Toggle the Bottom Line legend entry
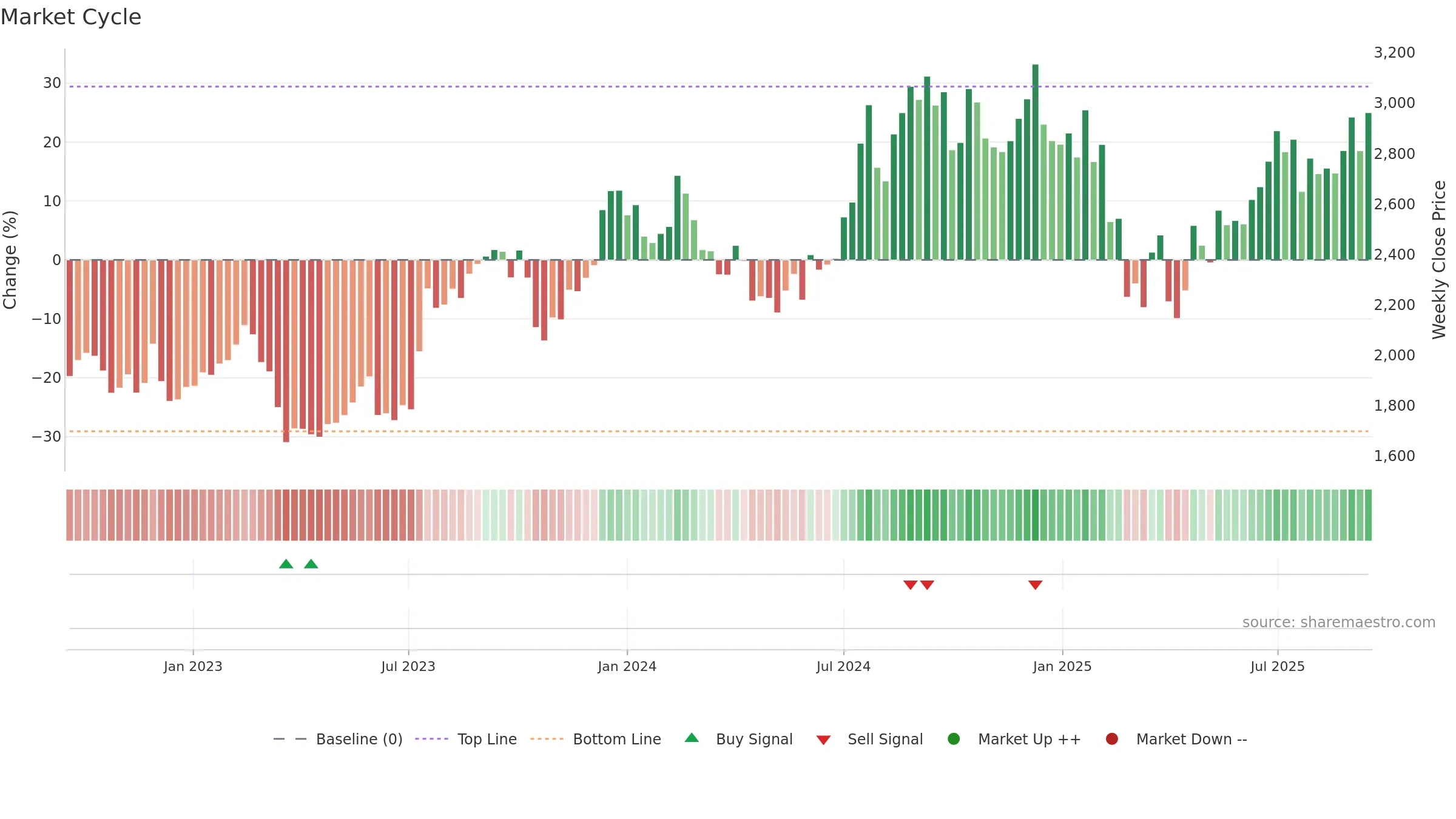The width and height of the screenshot is (1456, 819). click(x=595, y=739)
